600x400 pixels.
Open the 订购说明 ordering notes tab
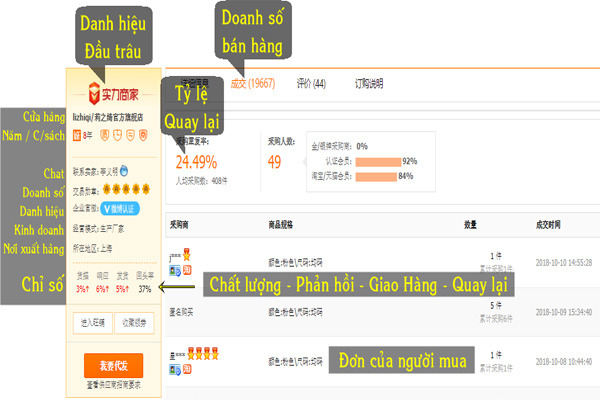point(369,83)
